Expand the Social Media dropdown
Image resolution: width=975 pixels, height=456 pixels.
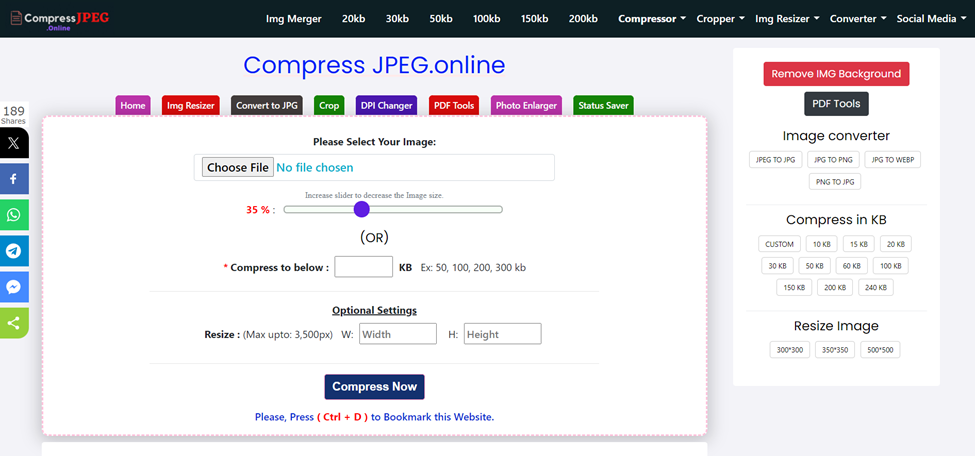[931, 19]
